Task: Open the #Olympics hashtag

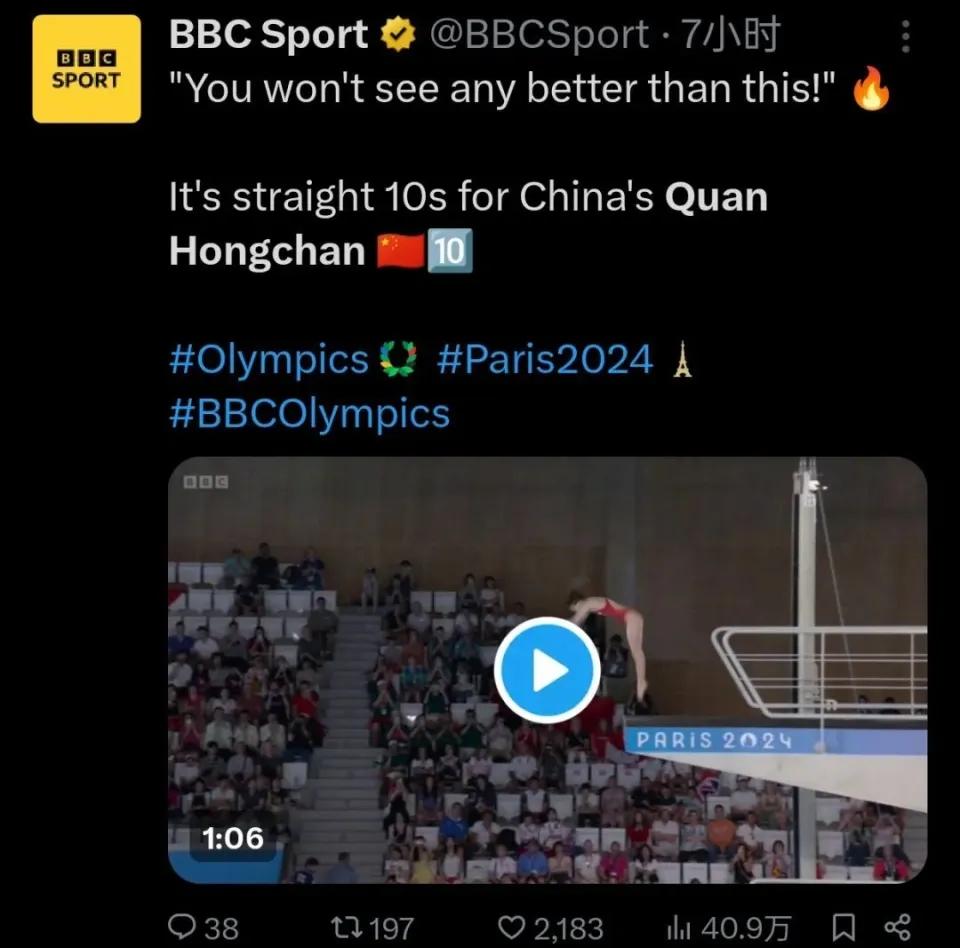Action: tap(269, 358)
